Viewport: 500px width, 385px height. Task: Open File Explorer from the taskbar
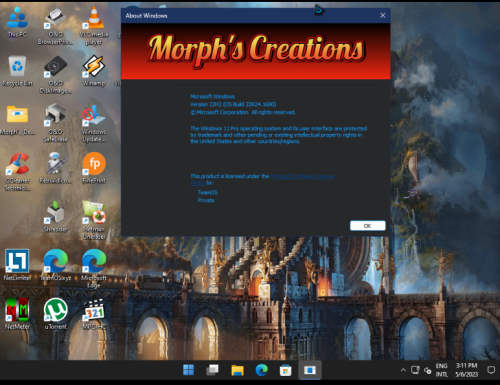237,370
